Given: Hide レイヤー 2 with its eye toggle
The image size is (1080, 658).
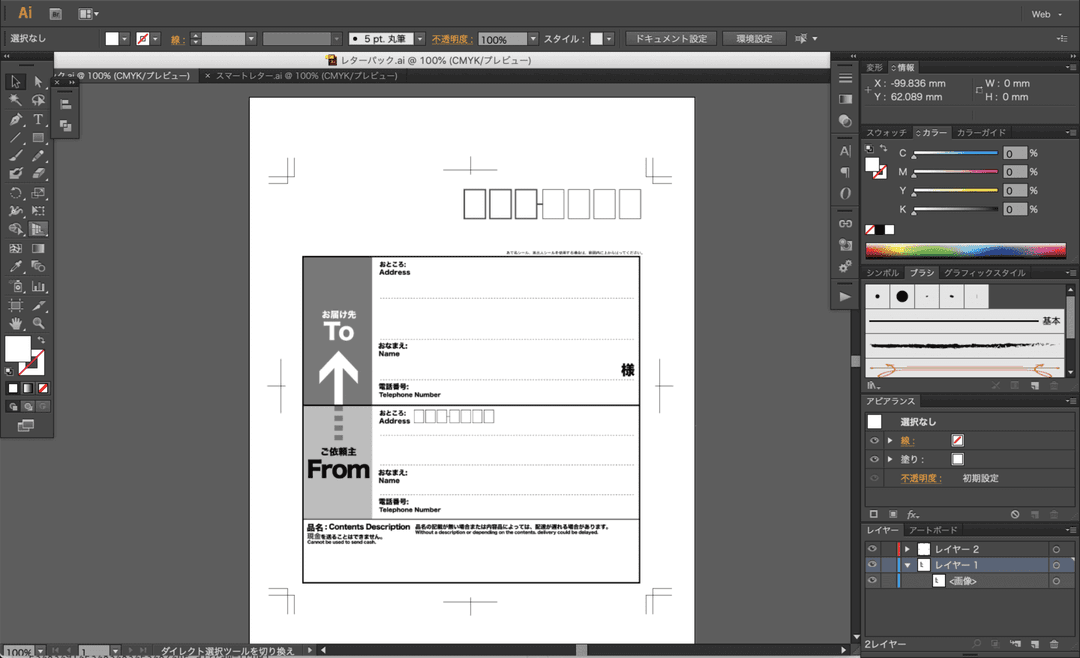Looking at the screenshot, I should (x=871, y=548).
